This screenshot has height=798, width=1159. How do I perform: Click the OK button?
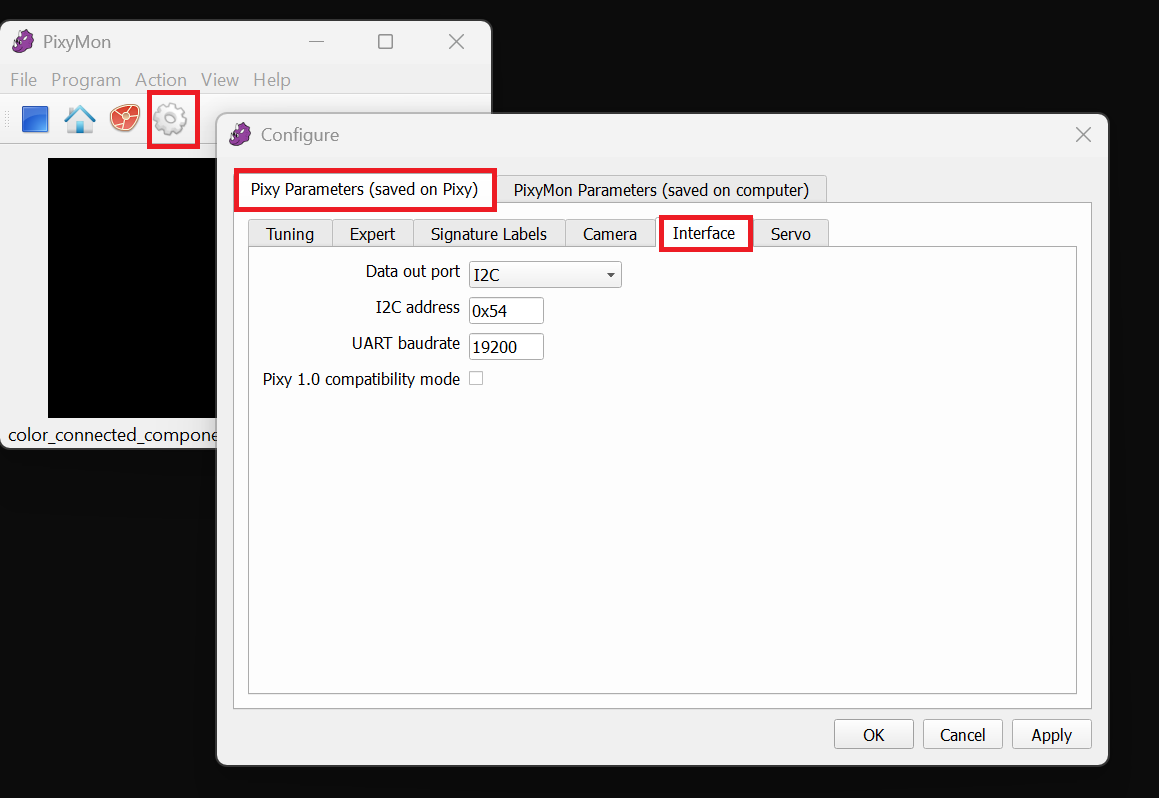click(873, 735)
